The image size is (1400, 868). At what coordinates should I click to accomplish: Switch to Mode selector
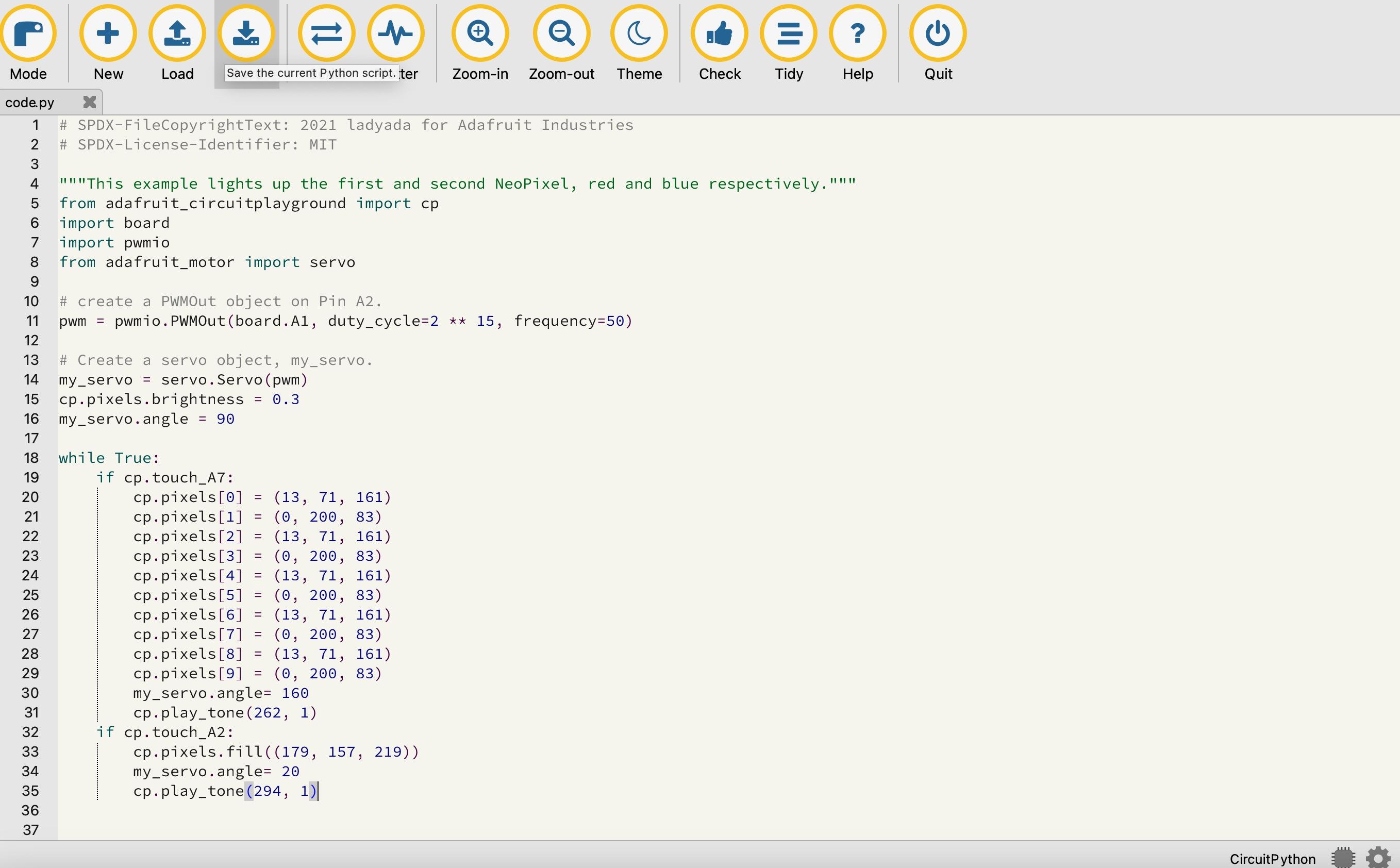tap(28, 42)
